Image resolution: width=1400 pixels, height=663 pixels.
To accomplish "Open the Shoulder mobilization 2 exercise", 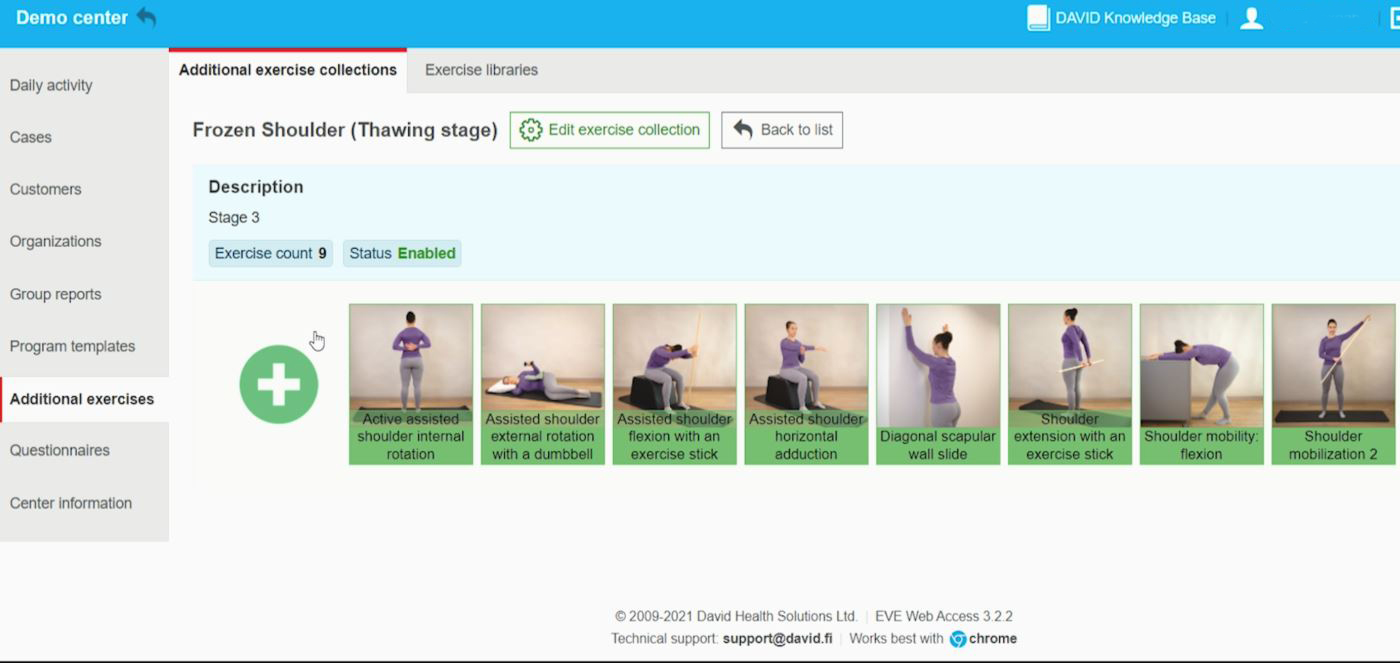I will [1333, 384].
